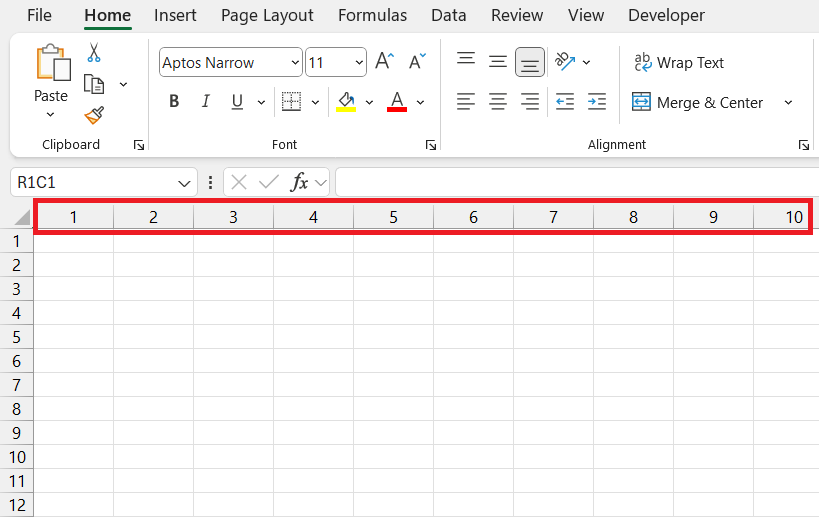Open font color palette arrow
Screen dimensions: 819x517
point(420,102)
